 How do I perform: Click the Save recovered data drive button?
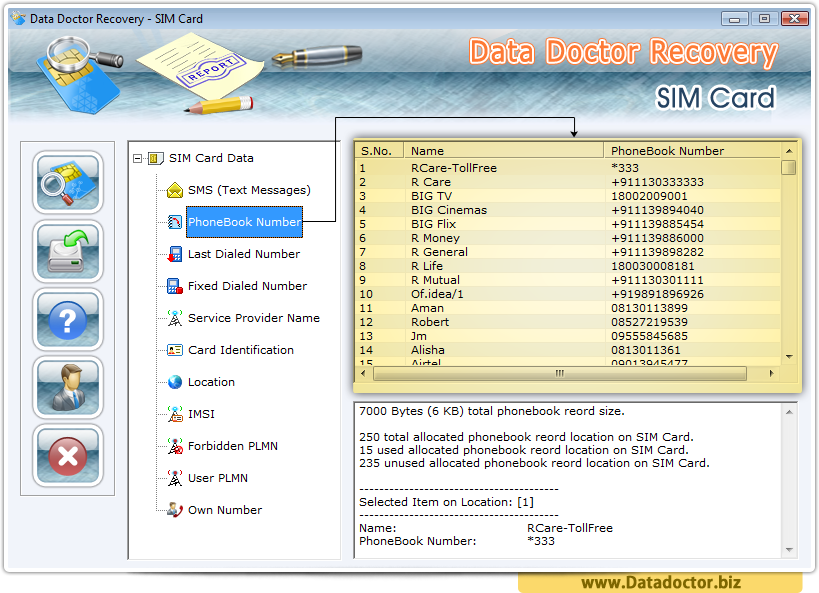pos(68,251)
